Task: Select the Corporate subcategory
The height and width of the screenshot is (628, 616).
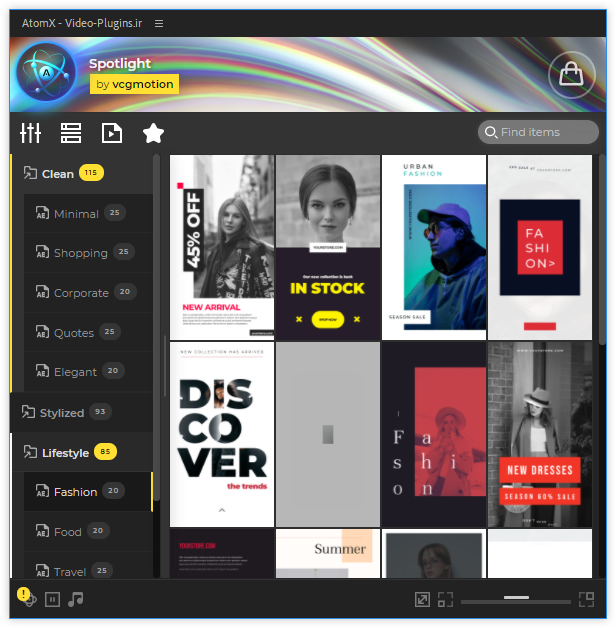Action: click(x=88, y=292)
